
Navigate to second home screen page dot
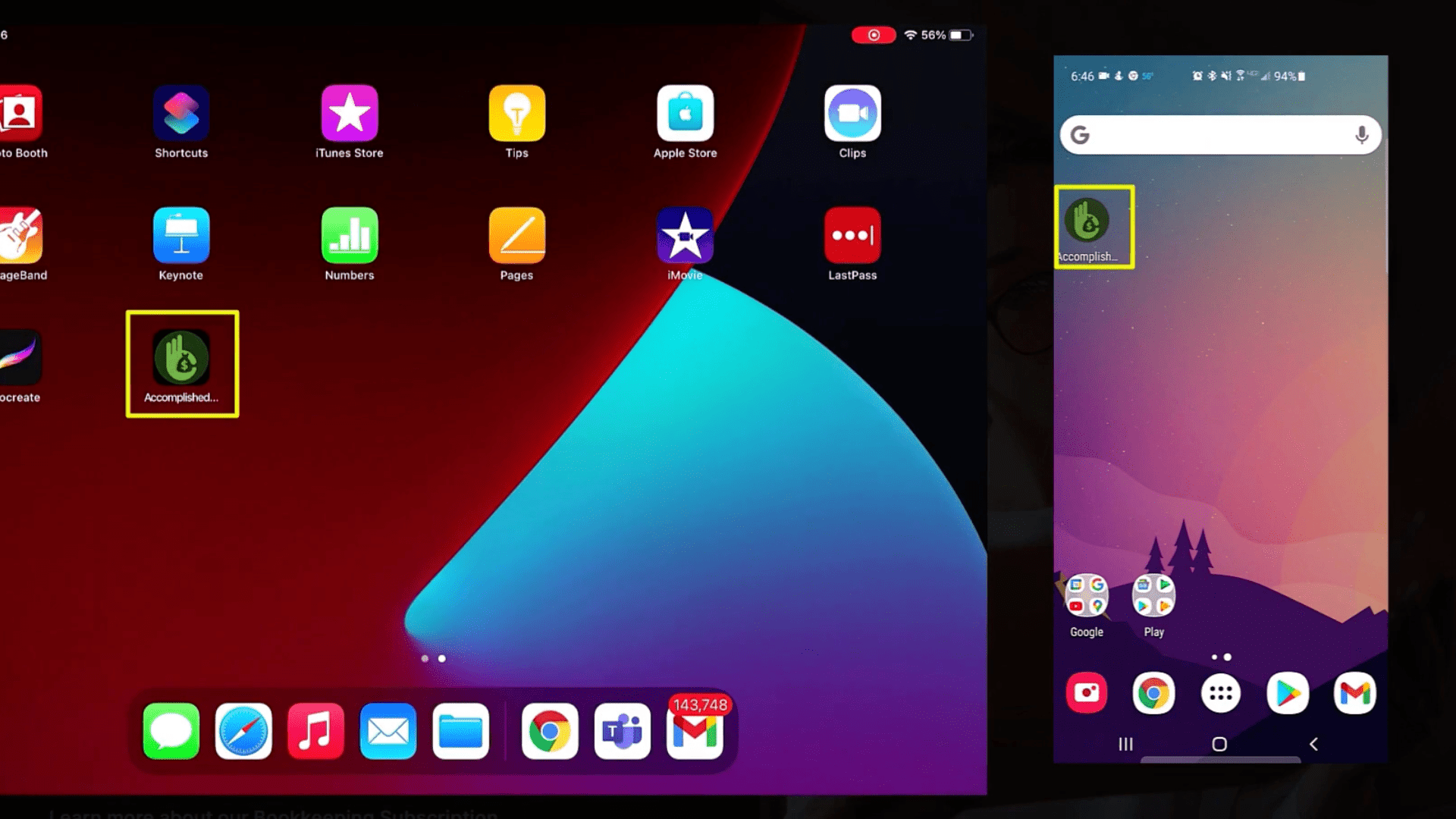[x=441, y=657]
